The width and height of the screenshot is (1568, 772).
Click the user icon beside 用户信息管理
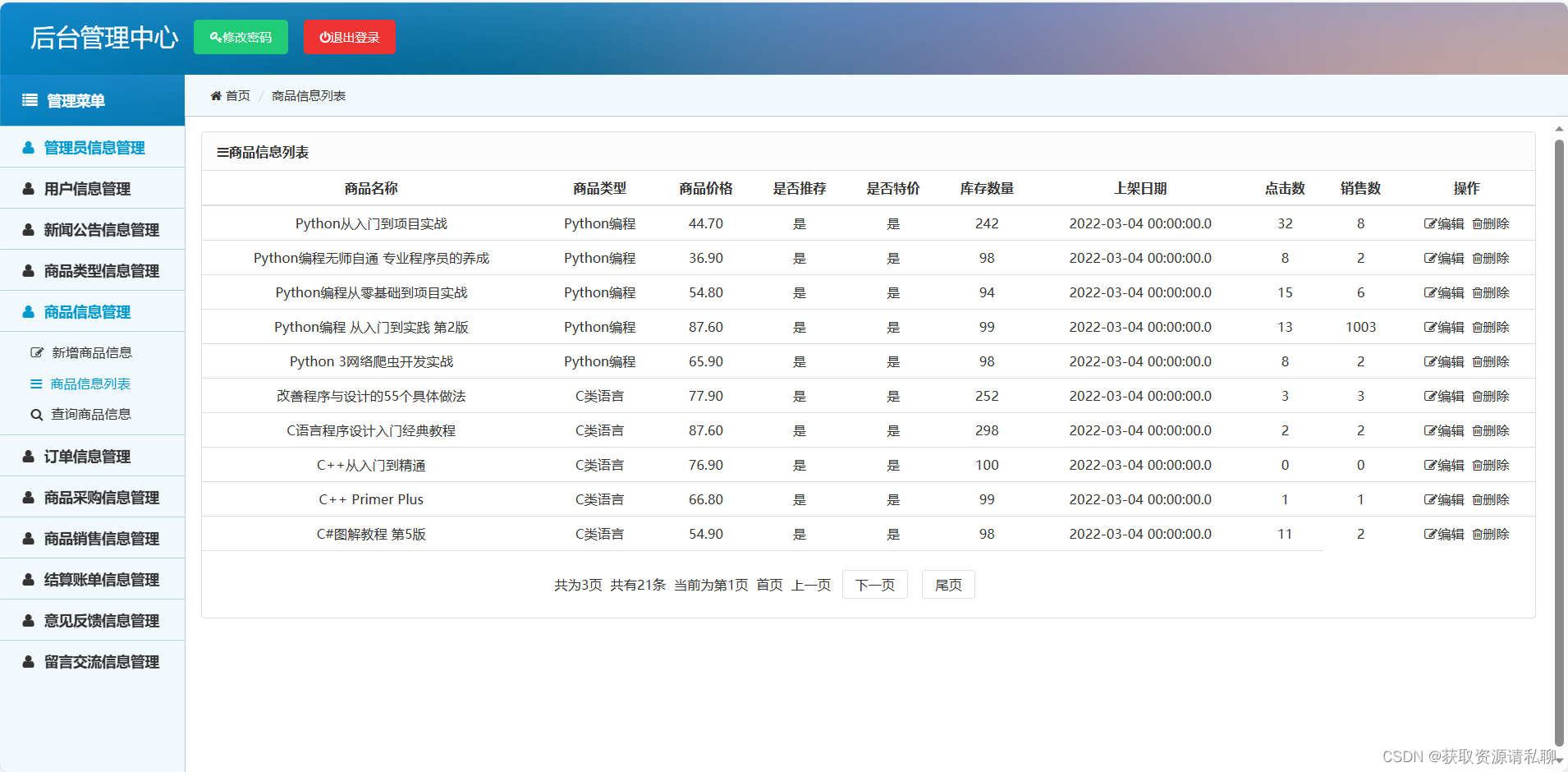[x=28, y=189]
